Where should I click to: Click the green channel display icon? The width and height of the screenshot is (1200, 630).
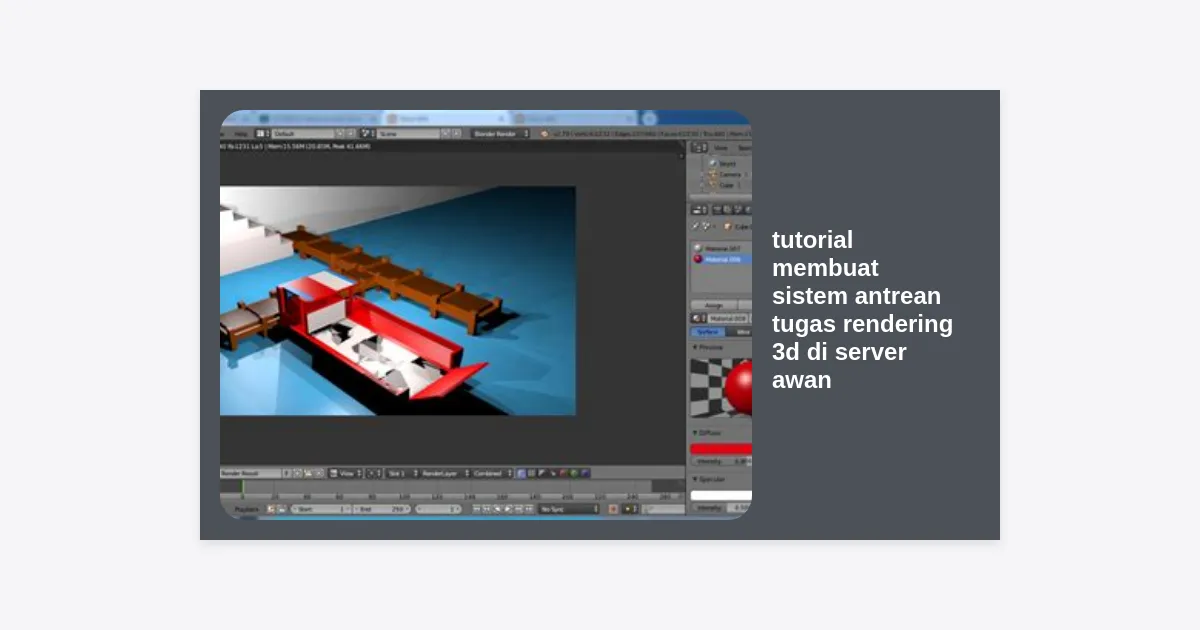click(x=574, y=473)
